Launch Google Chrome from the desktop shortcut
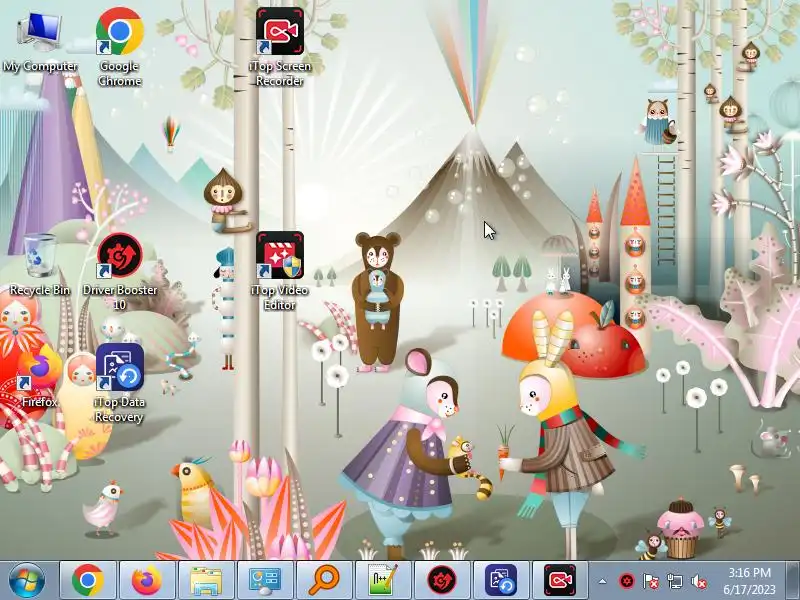The image size is (800, 600). [119, 46]
